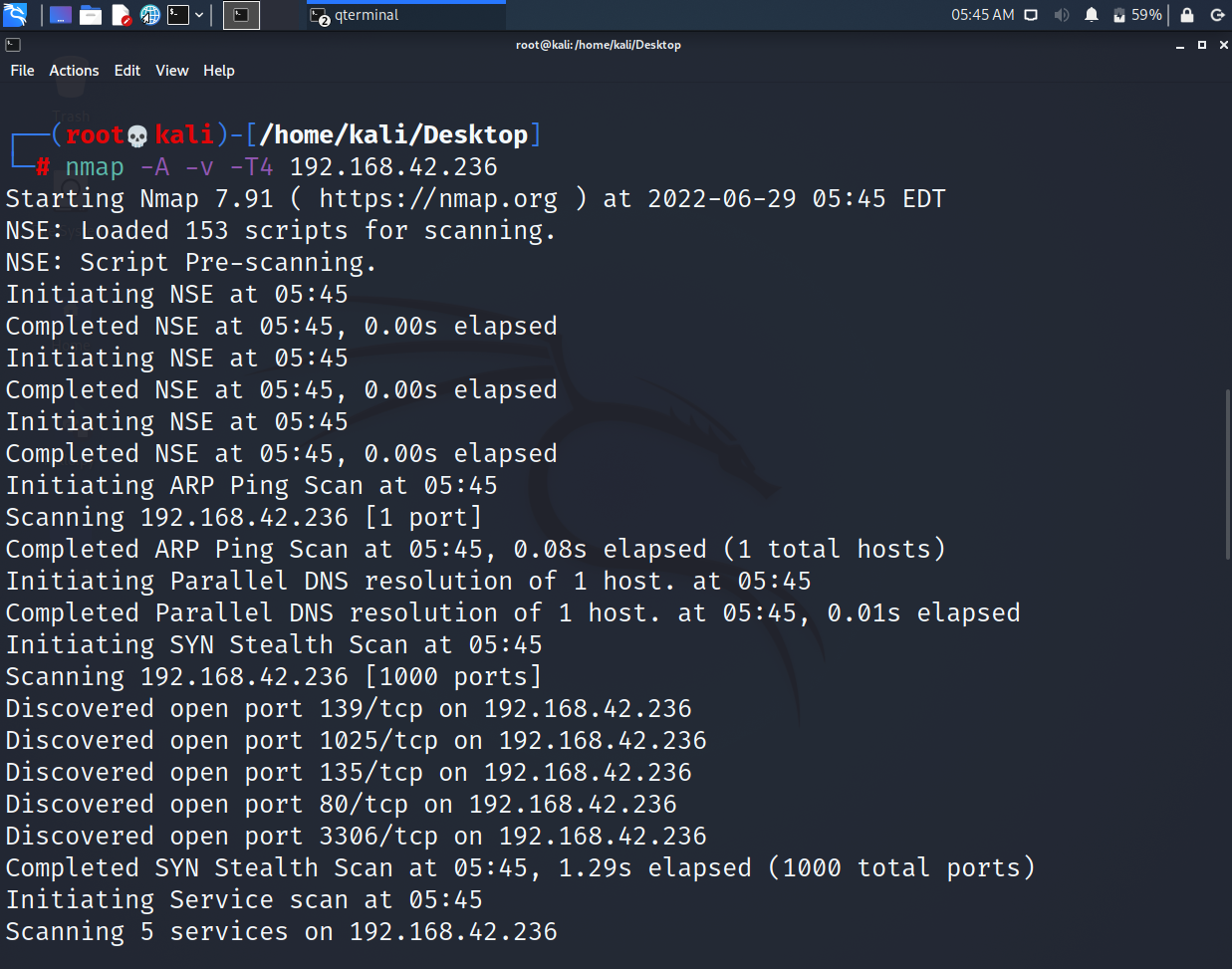Click the root@kali window title text
This screenshot has height=969, width=1232.
(x=599, y=45)
